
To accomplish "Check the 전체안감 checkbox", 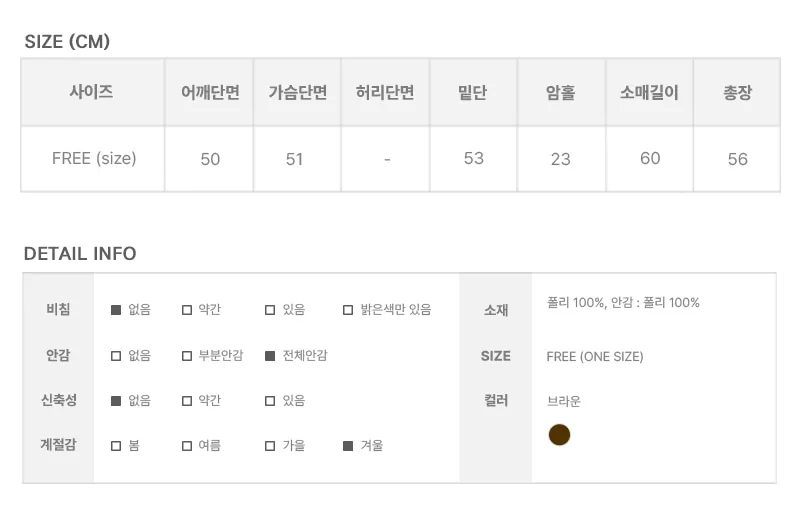I will (270, 356).
